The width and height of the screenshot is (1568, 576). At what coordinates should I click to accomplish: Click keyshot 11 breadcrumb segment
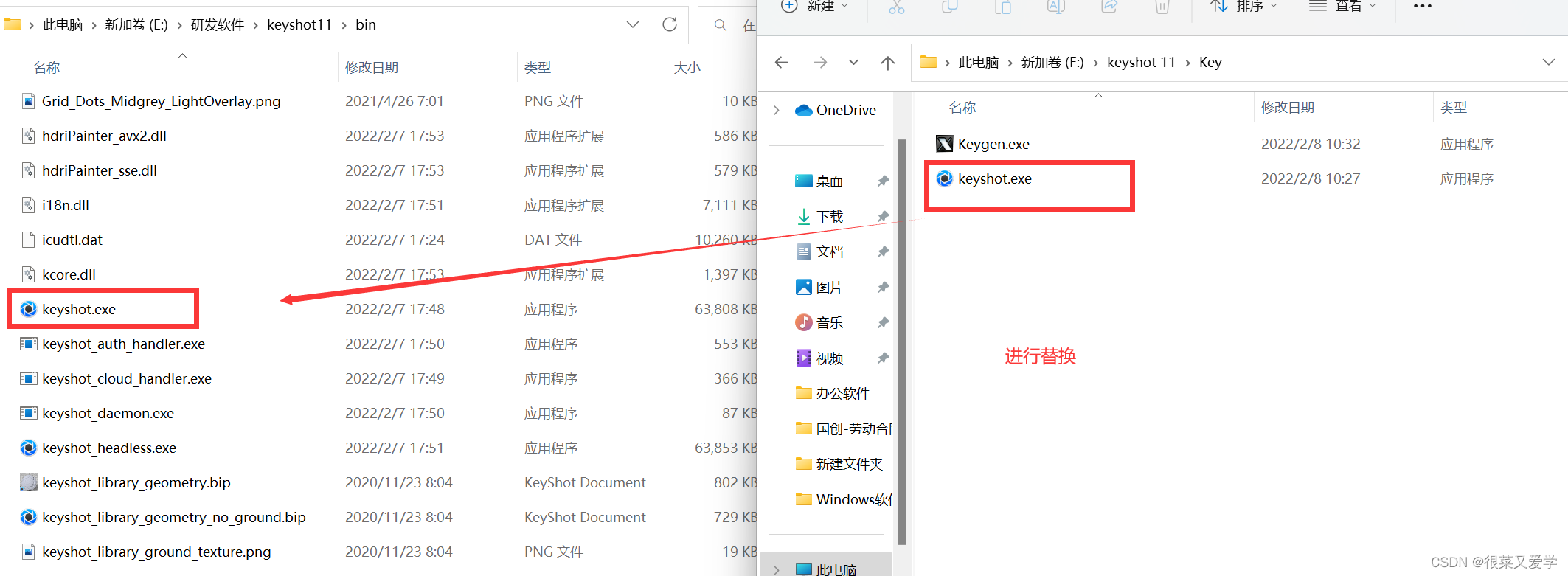point(1141,63)
